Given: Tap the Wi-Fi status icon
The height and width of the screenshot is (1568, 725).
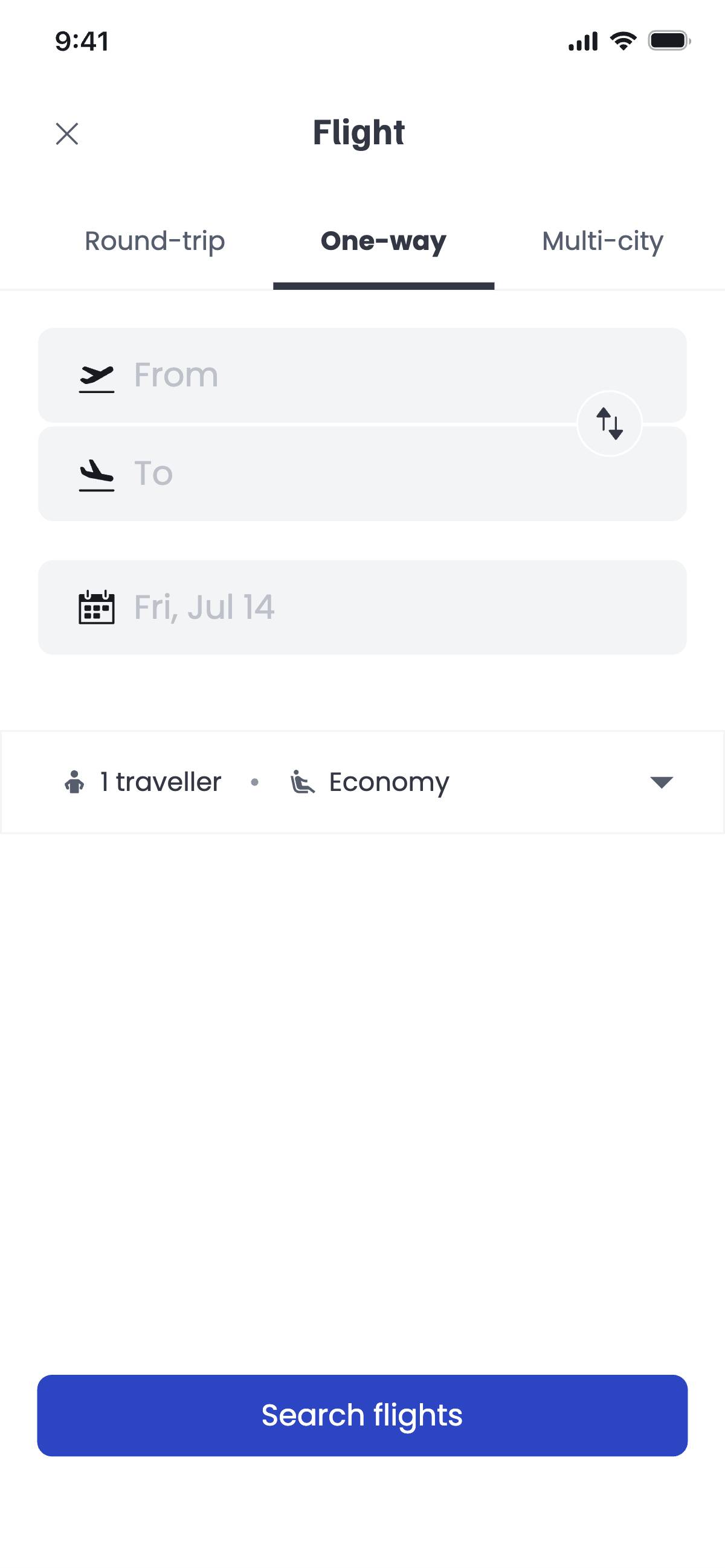Looking at the screenshot, I should click(623, 42).
